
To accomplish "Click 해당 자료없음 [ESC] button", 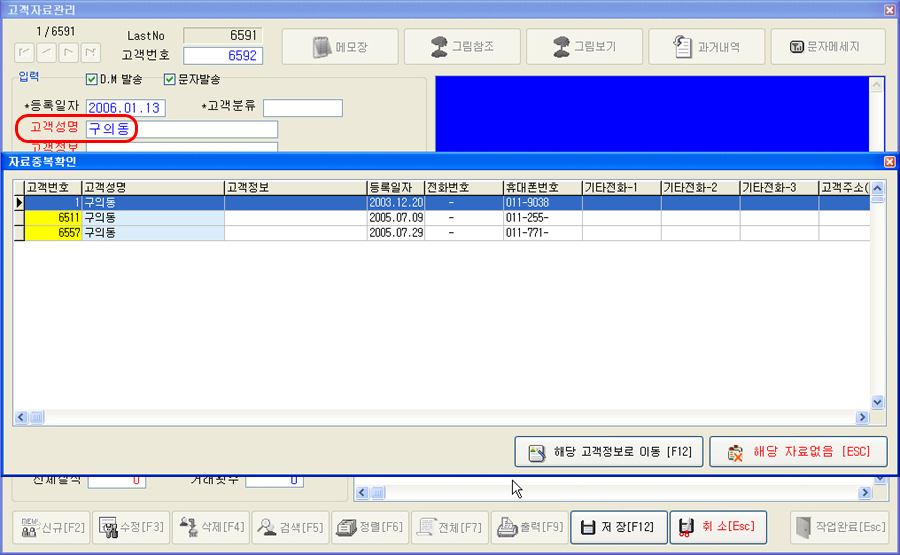I will [x=798, y=452].
